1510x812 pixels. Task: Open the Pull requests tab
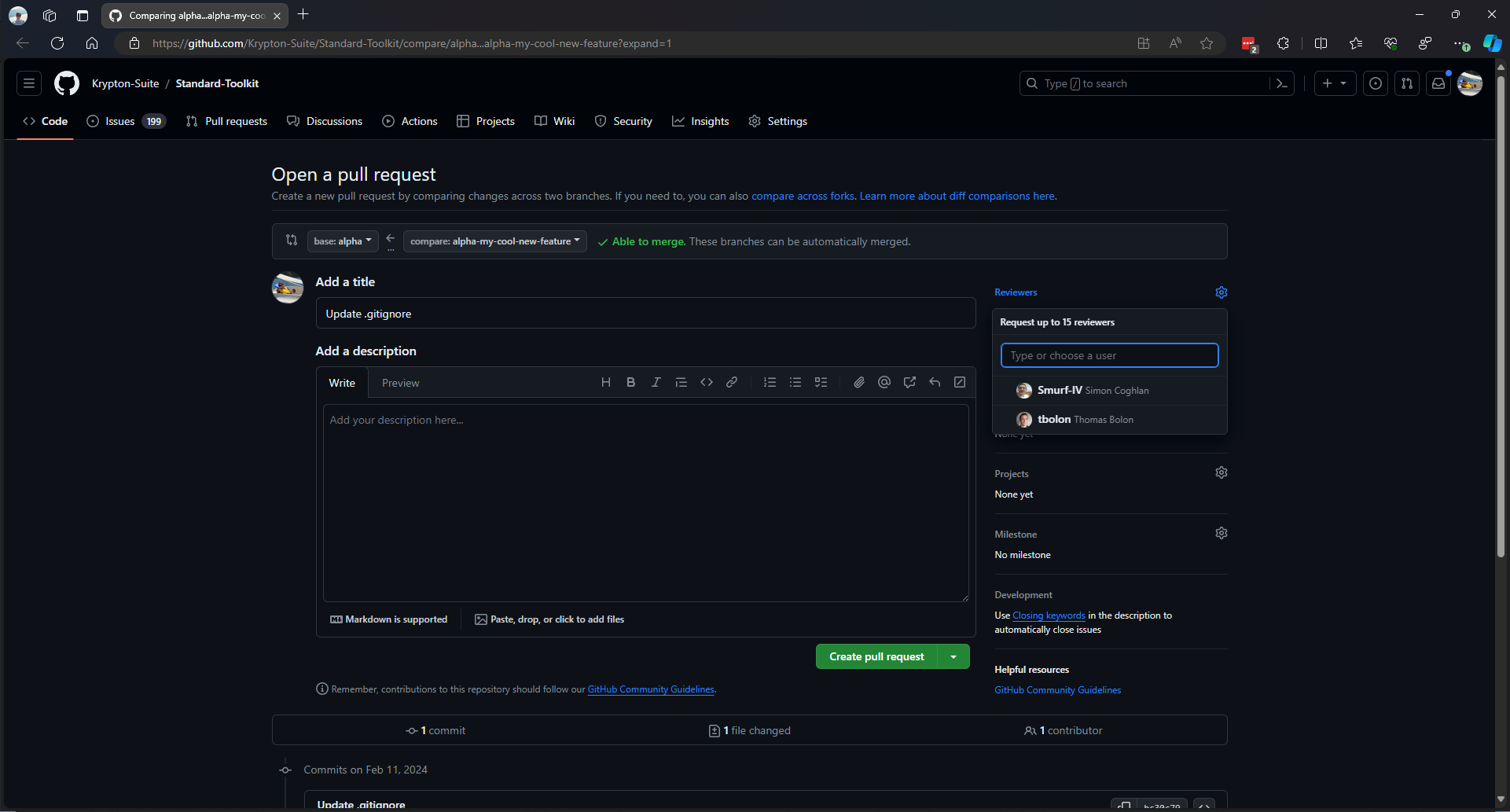click(x=227, y=122)
